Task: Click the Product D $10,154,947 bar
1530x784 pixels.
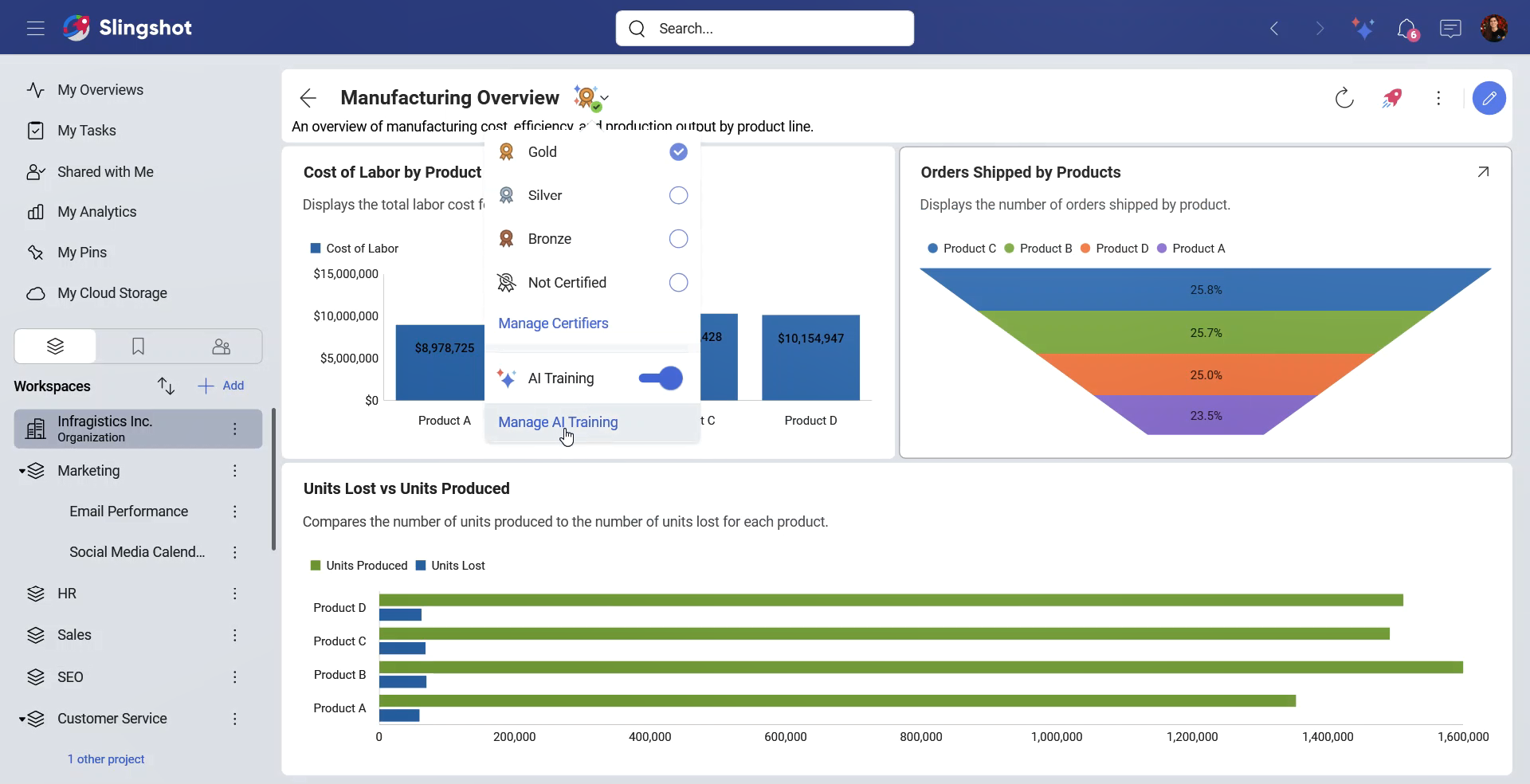Action: pyautogui.click(x=810, y=358)
